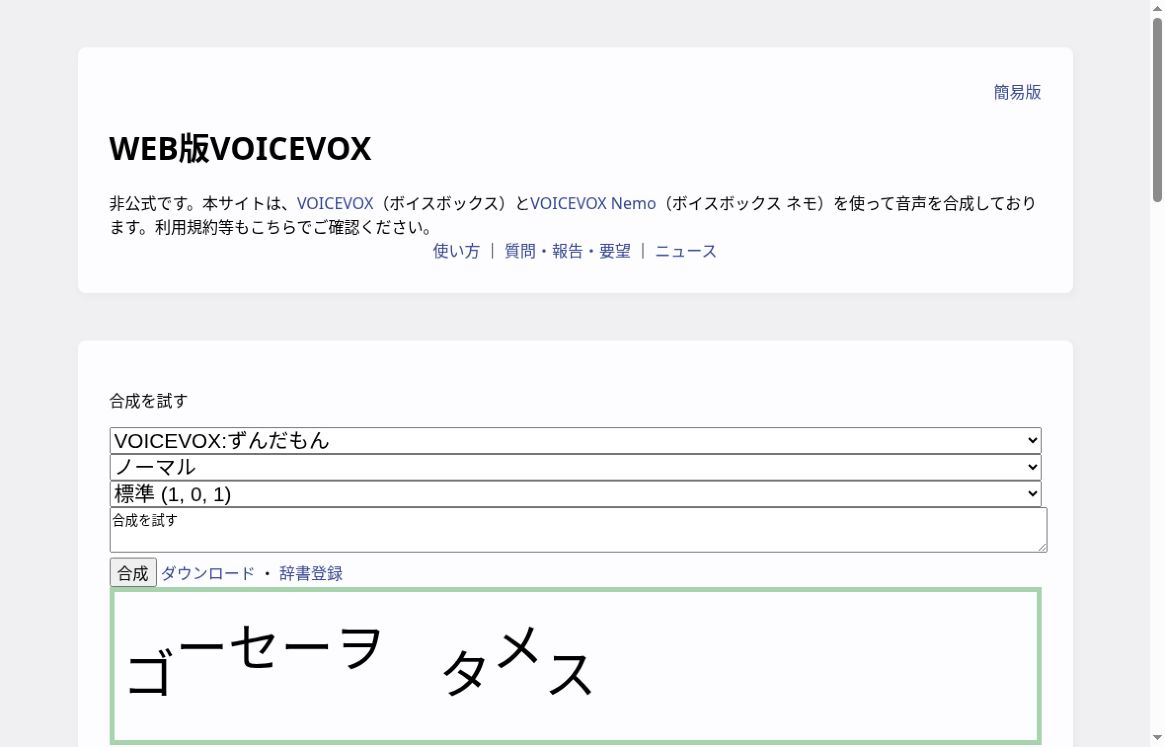Open the ニュース link
1165x747 pixels.
pyautogui.click(x=686, y=251)
